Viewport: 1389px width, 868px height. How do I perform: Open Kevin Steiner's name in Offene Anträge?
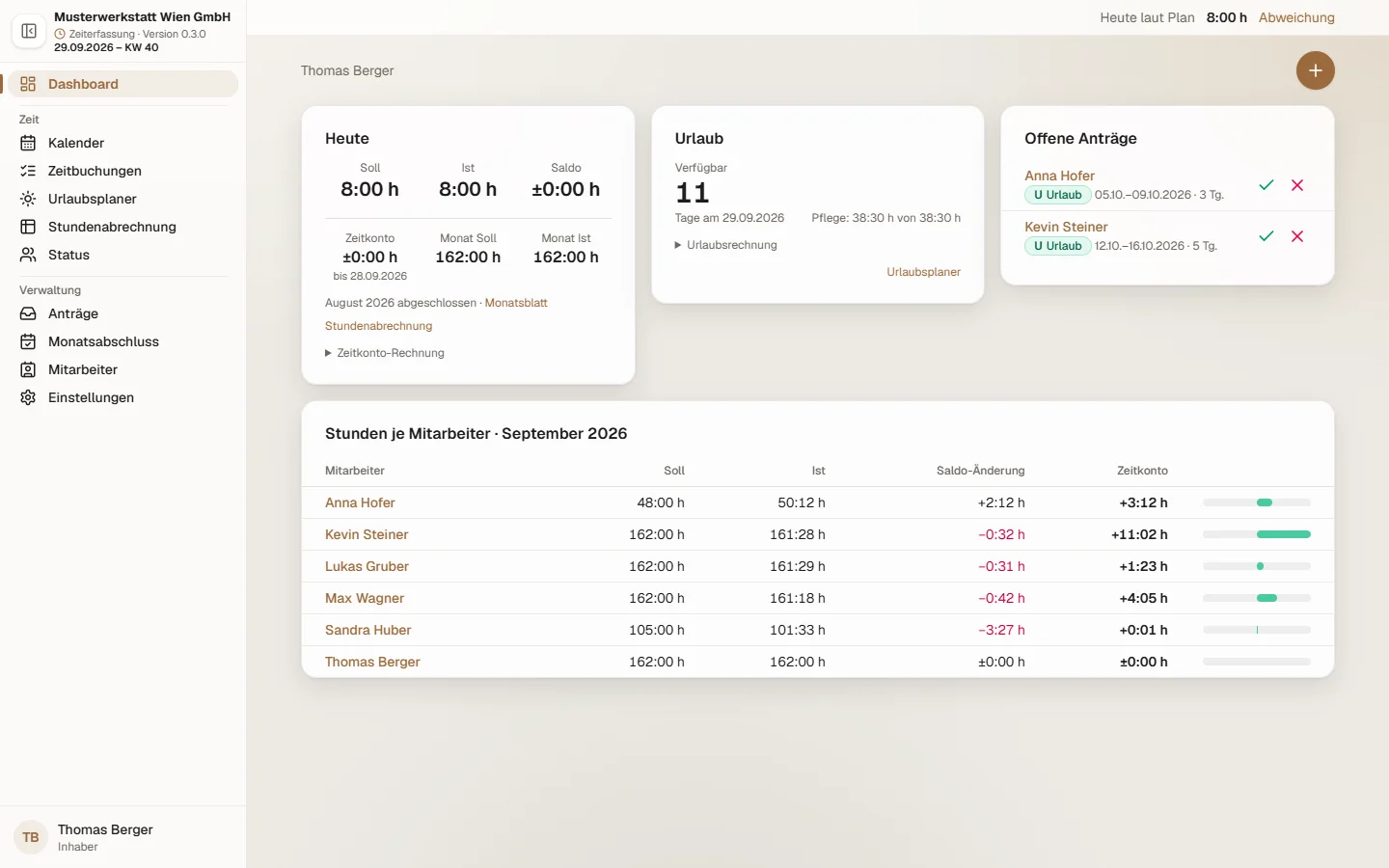tap(1066, 227)
